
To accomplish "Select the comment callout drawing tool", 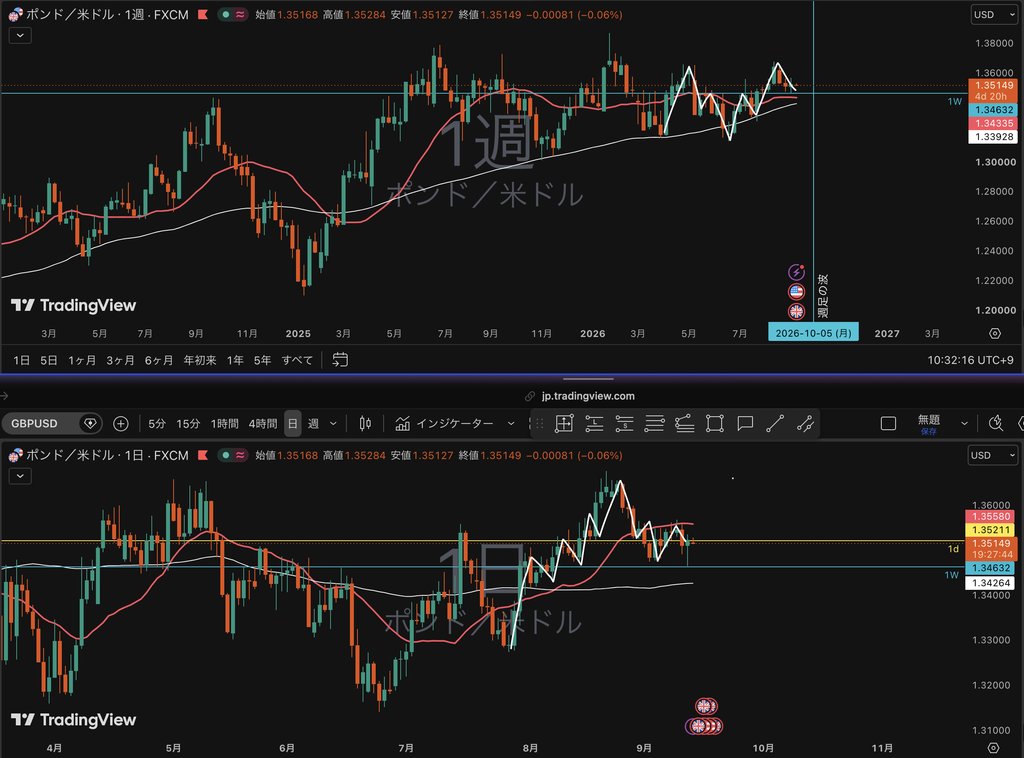I will (745, 424).
